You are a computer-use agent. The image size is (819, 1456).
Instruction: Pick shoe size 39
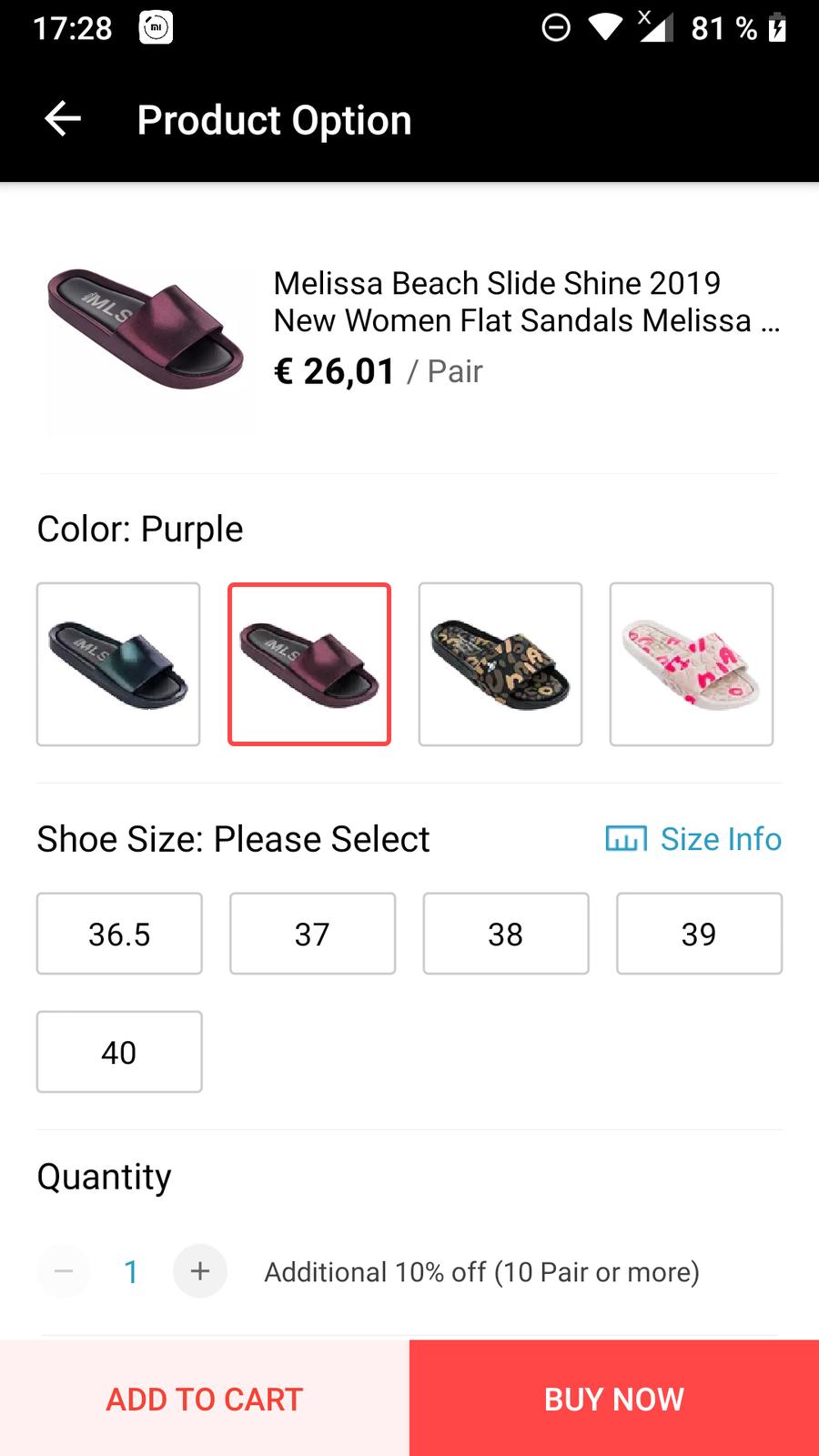coord(699,934)
